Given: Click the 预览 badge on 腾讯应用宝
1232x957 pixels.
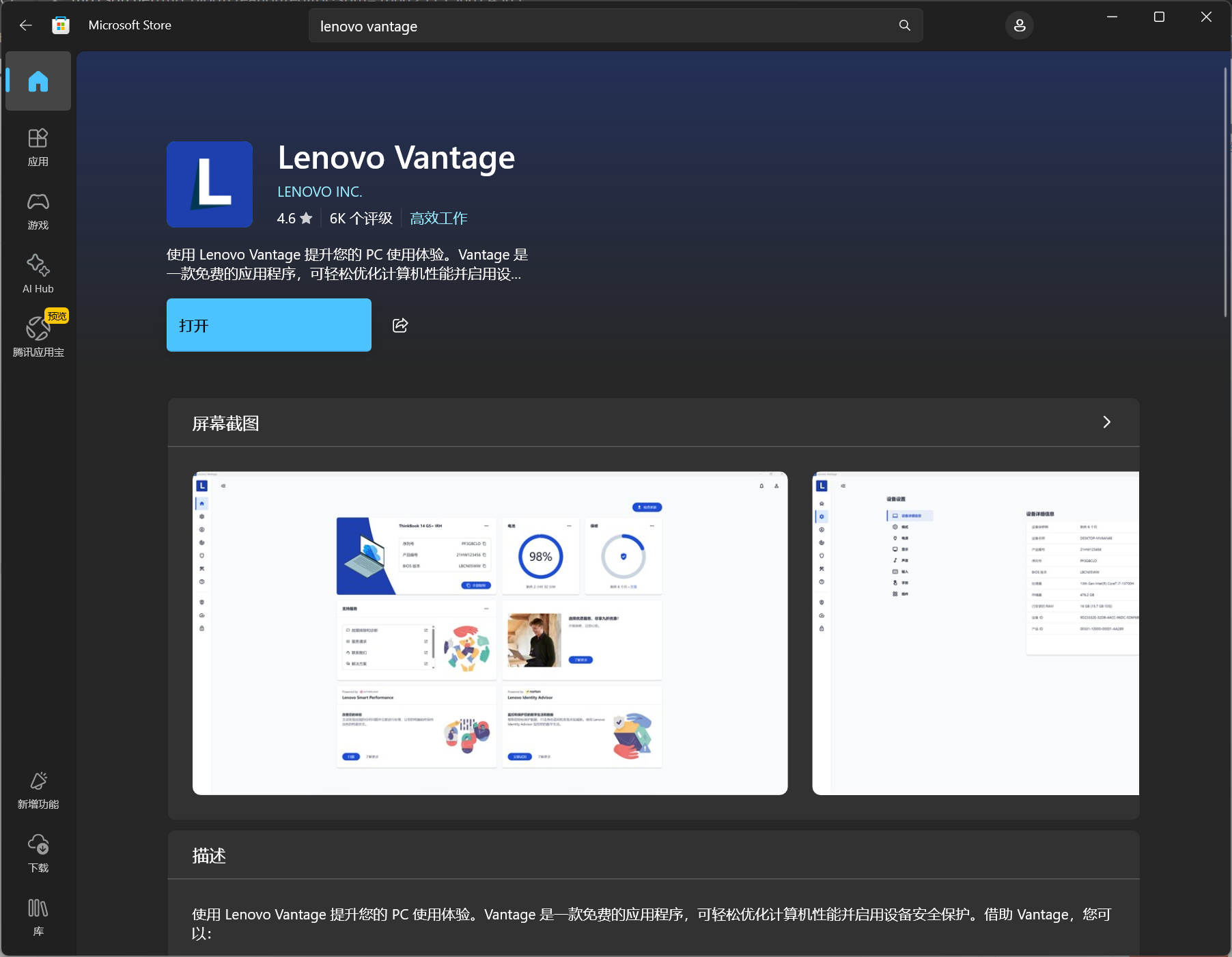Looking at the screenshot, I should click(57, 316).
